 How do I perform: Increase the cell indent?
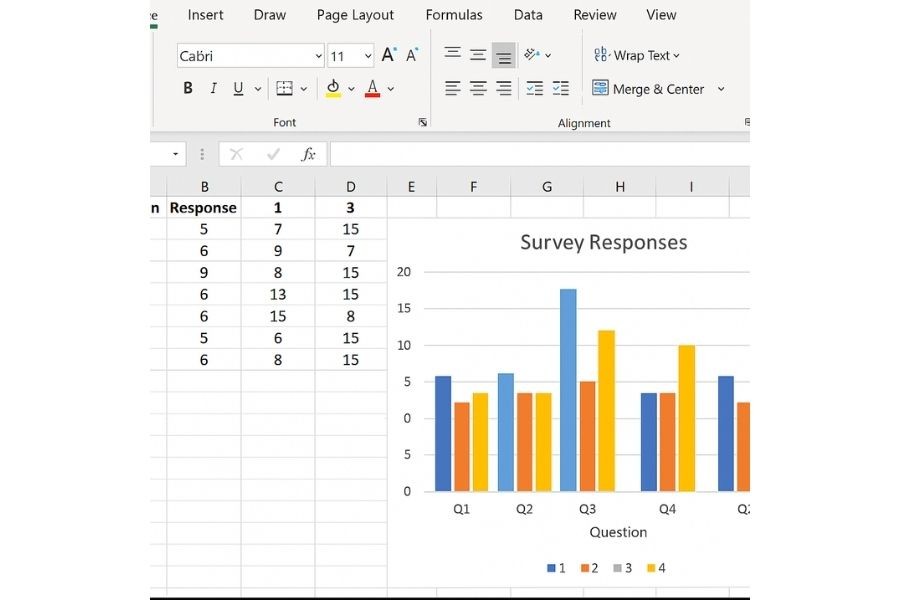(x=560, y=88)
